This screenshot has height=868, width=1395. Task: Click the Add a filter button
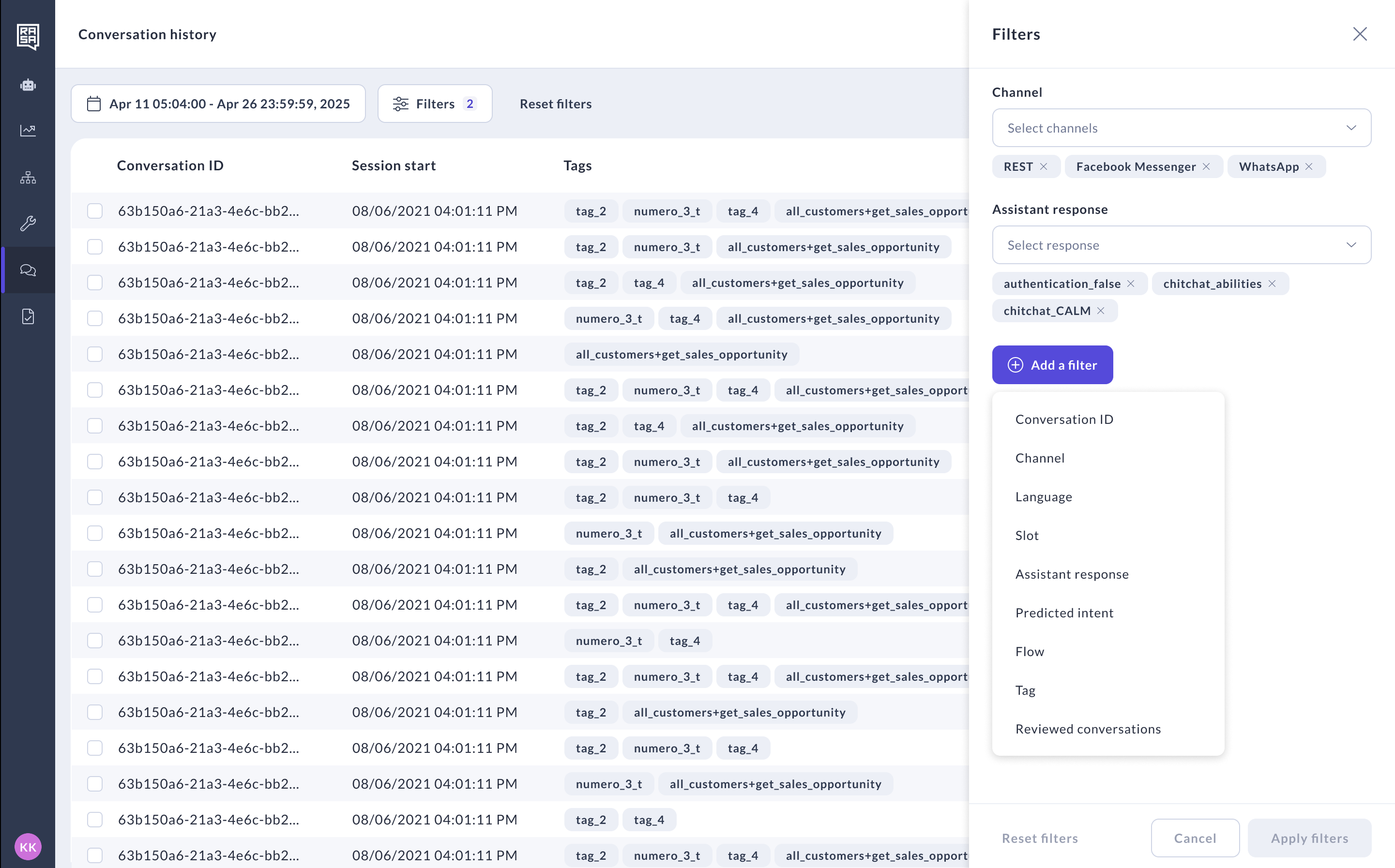pyautogui.click(x=1052, y=365)
